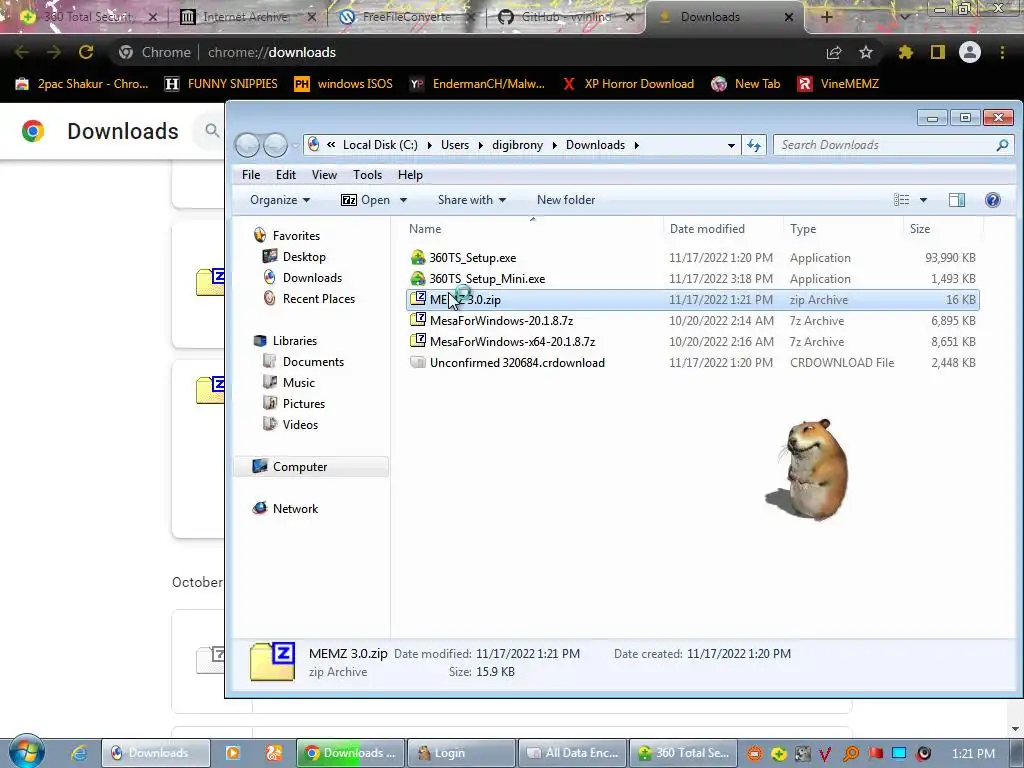Switch to the GitHub Chrome tab
The image size is (1024, 768).
coord(566,17)
